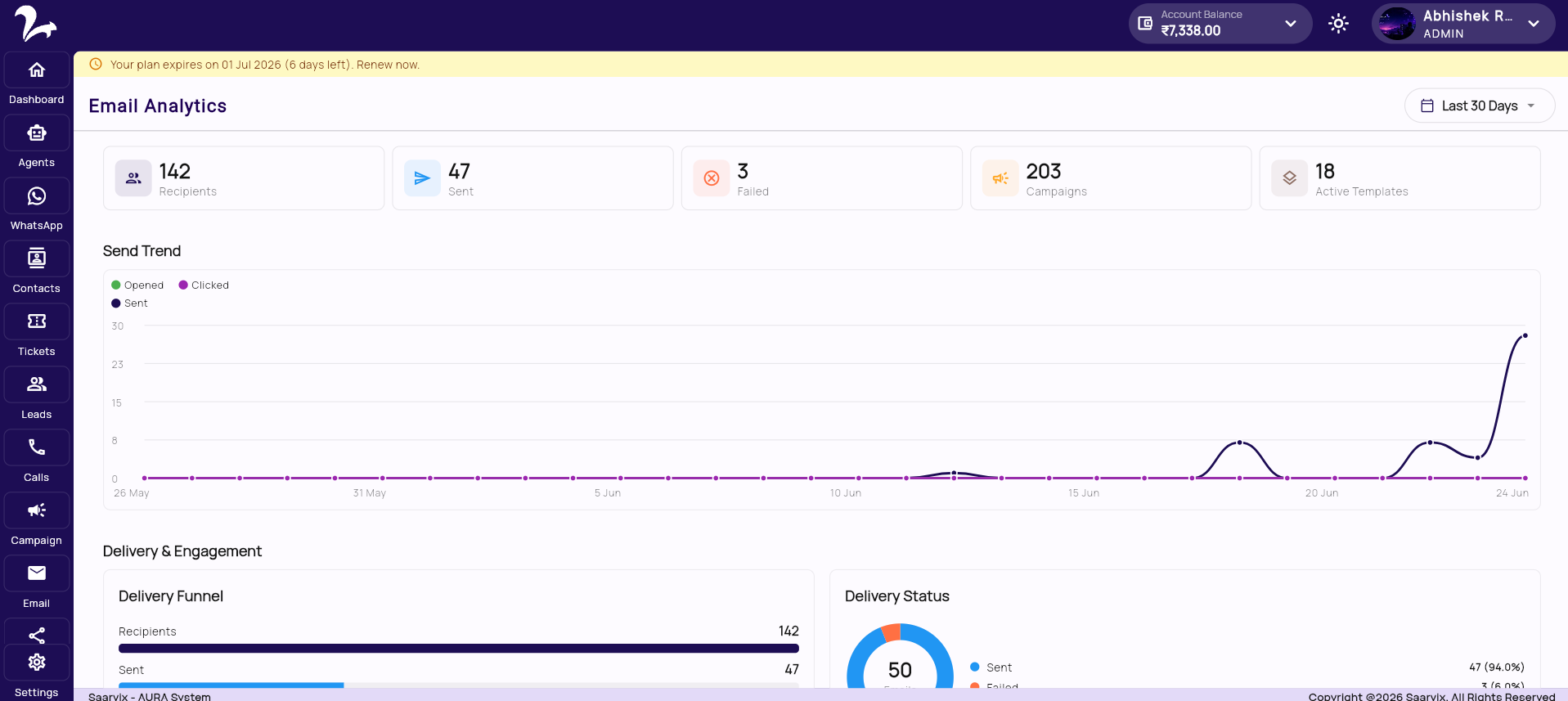Click the Tickets label in sidebar
Screen dimensions: 1568x701
[x=37, y=352]
